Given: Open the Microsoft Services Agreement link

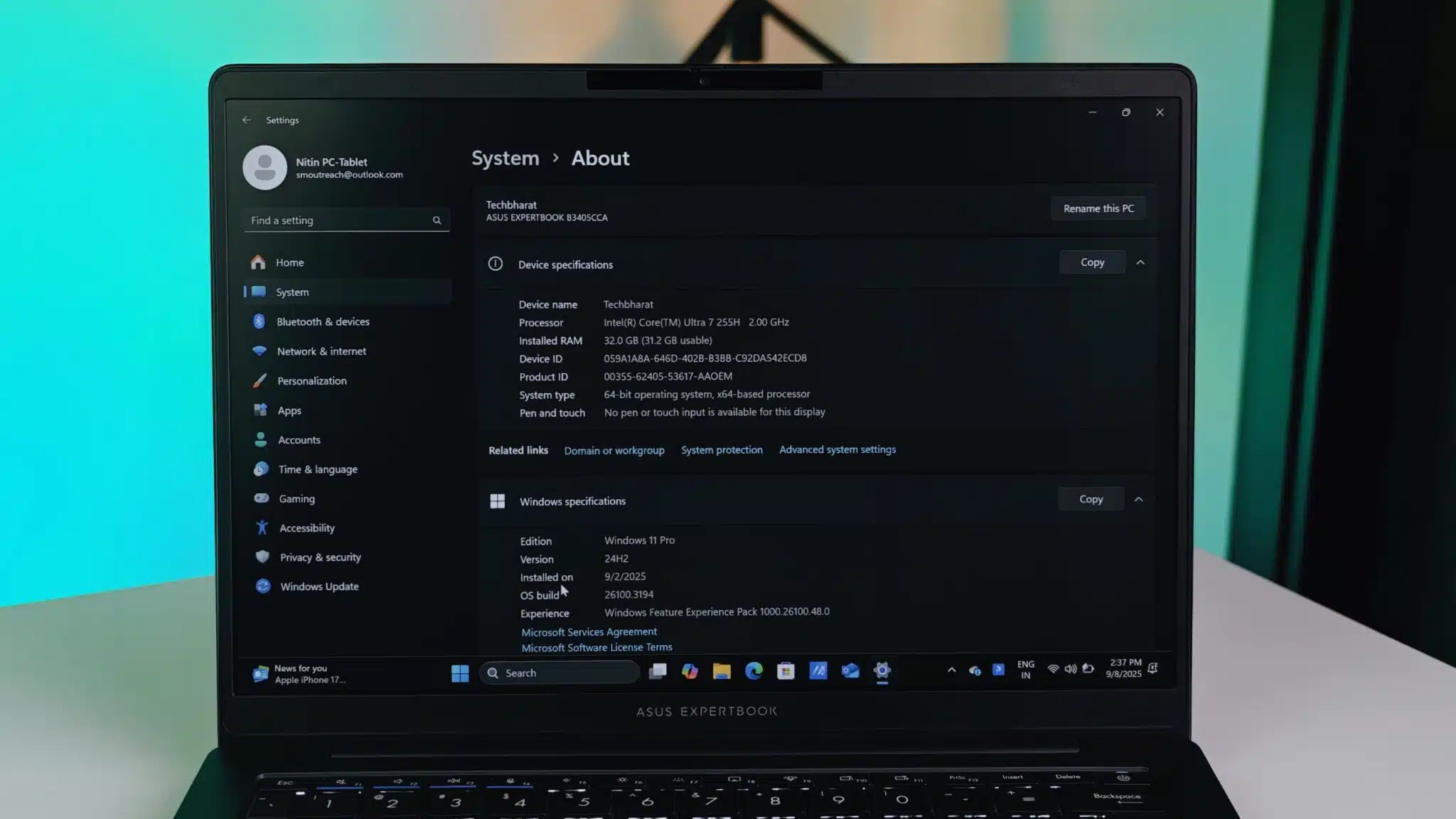Looking at the screenshot, I should click(x=589, y=631).
